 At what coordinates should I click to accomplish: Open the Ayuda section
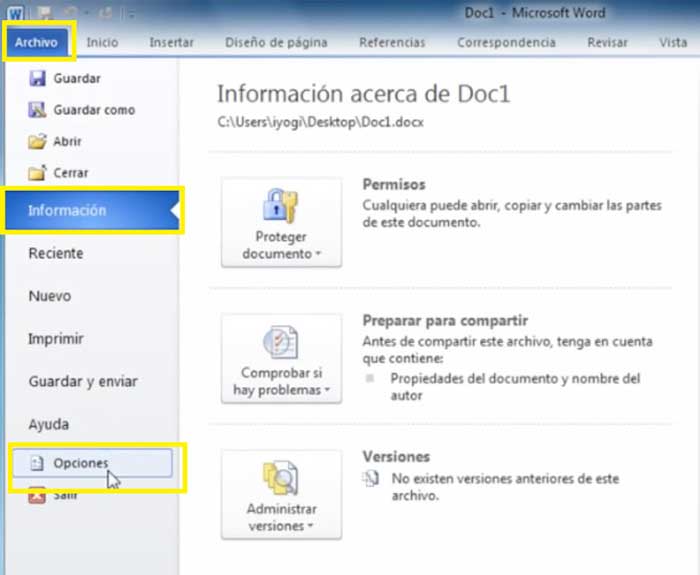point(49,424)
